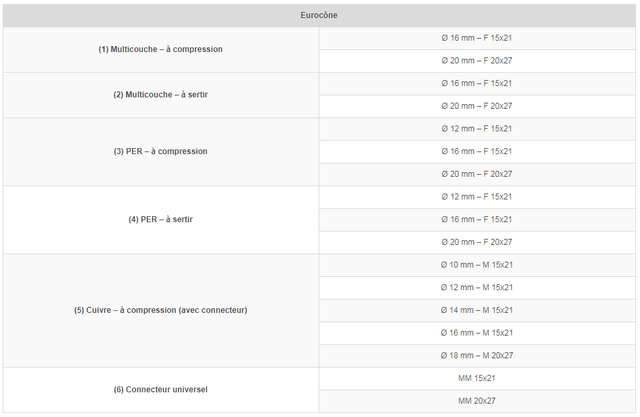Click the "Ø 12 mm – M 15x21" cell

477,288
